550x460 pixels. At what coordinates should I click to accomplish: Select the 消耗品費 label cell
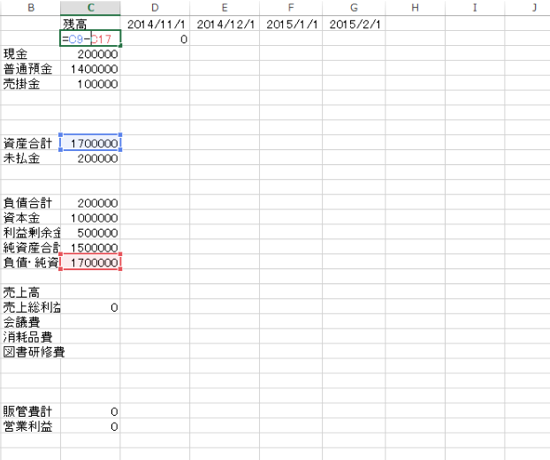31,336
